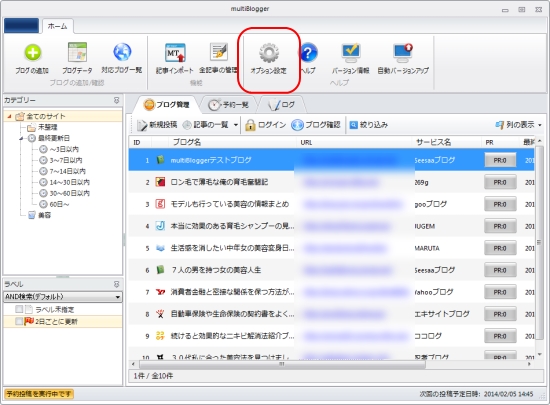Screen dimensions: 550x405
Task: Click 新規投稿 in the toolbar
Action: (157, 125)
